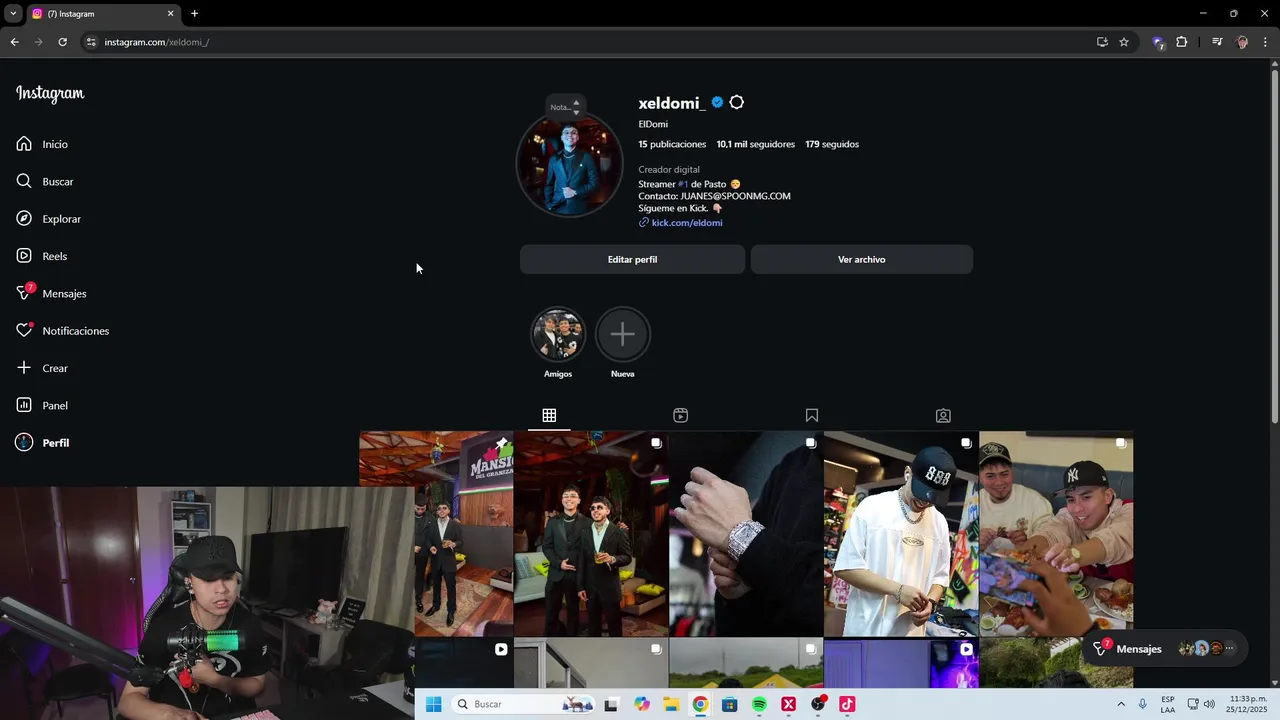Install the web app icon in address bar

(1102, 42)
